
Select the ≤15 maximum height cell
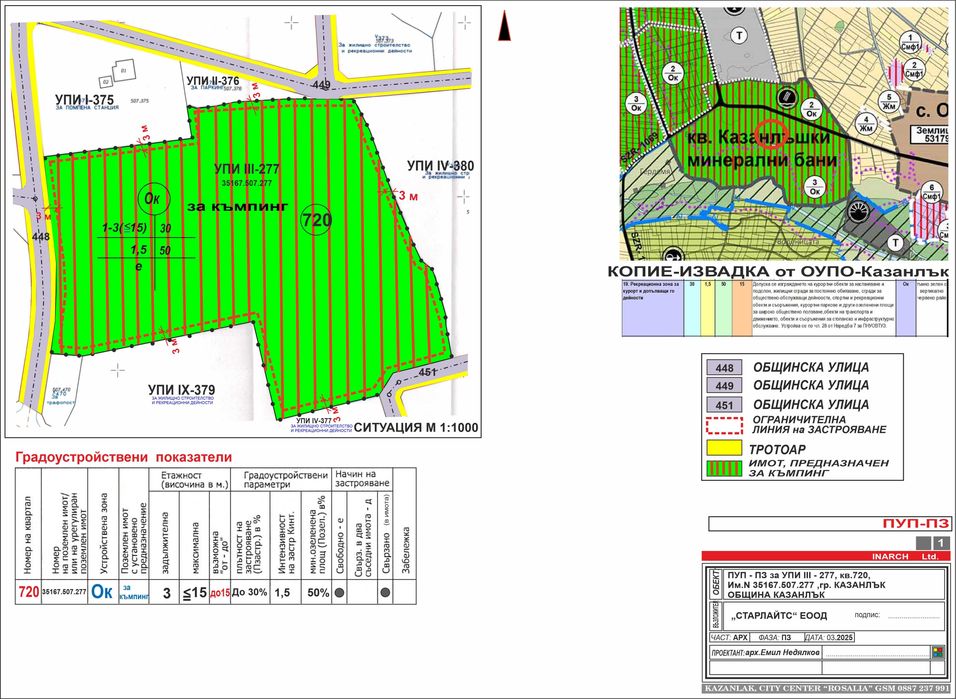[194, 592]
